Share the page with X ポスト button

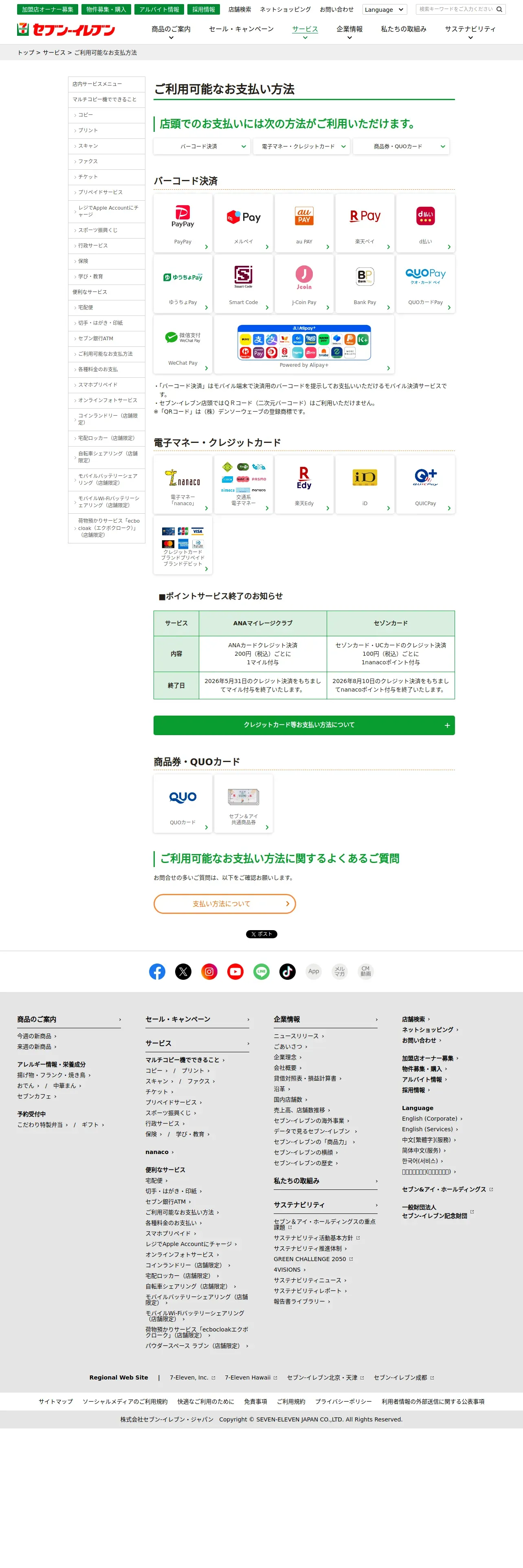click(261, 934)
